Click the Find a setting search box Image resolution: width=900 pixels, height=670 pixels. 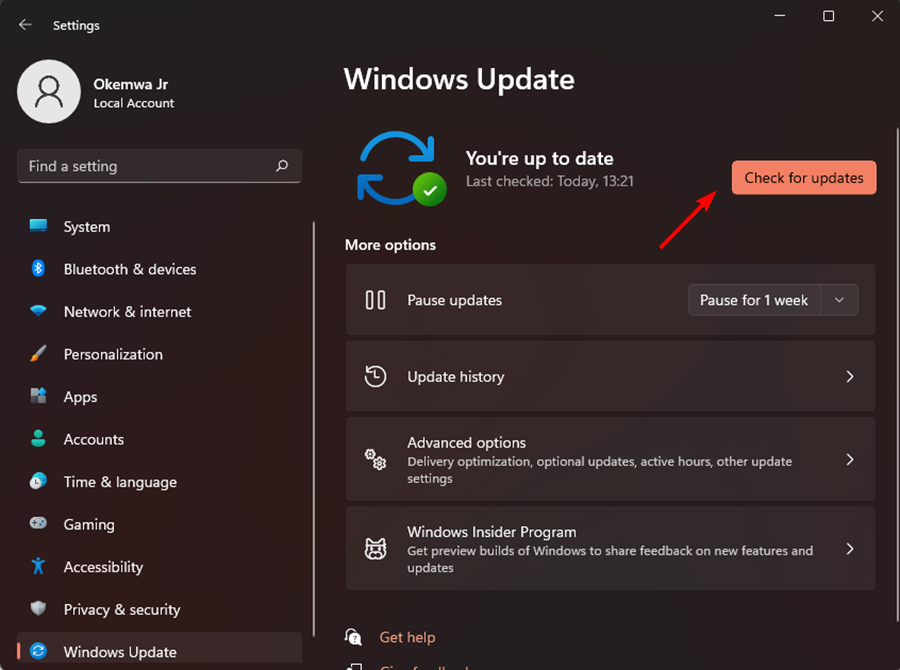point(159,166)
